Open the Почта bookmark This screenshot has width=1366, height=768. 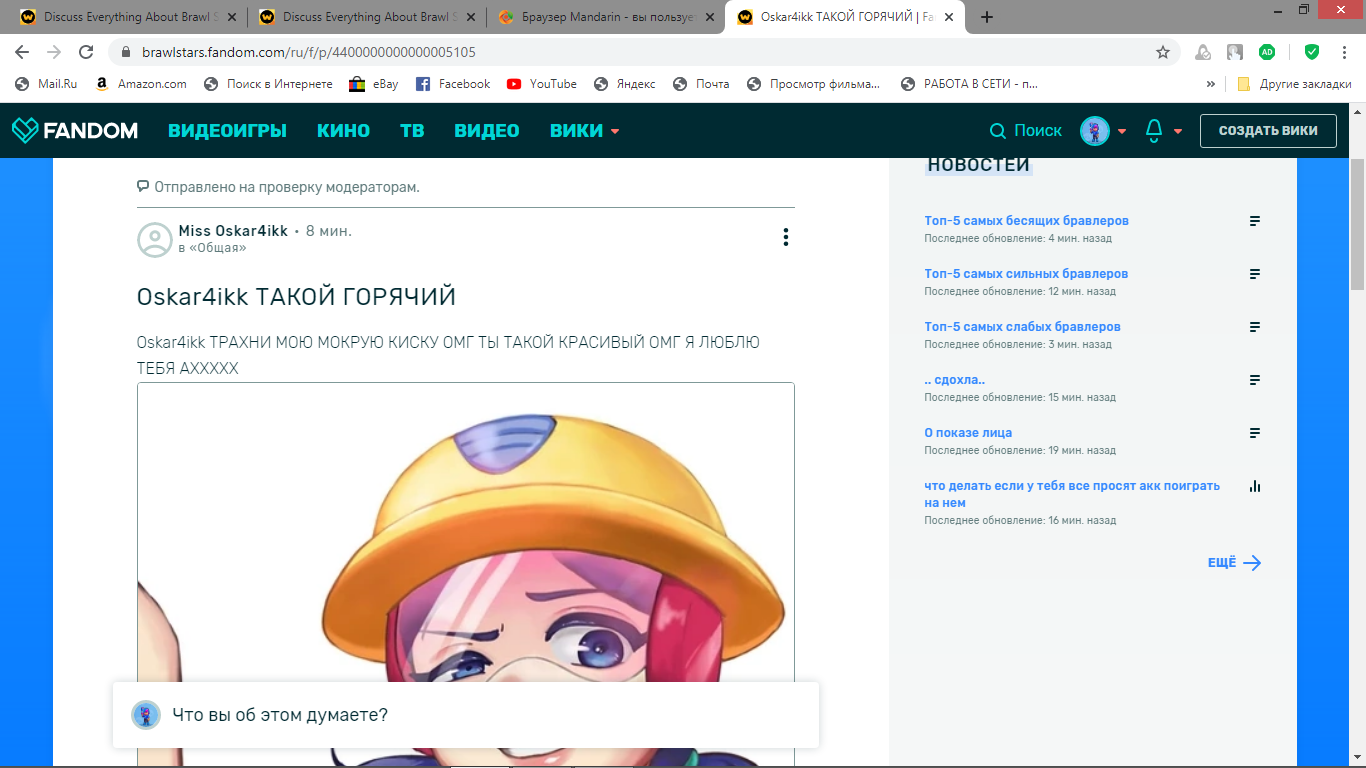(701, 84)
